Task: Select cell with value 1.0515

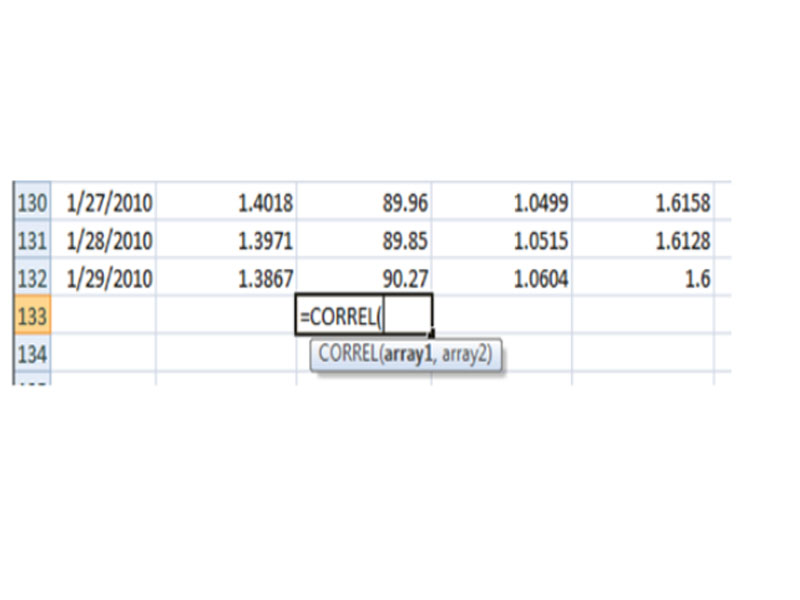Action: [x=502, y=239]
